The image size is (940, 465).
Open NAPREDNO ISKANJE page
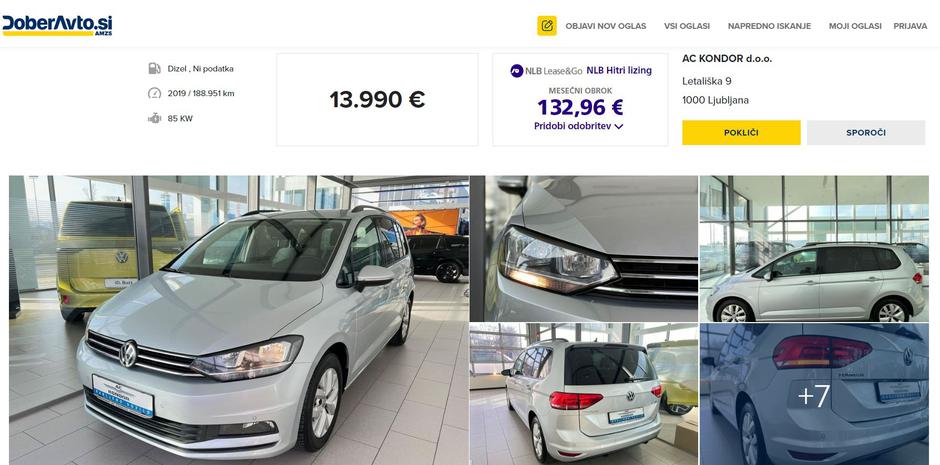click(769, 26)
